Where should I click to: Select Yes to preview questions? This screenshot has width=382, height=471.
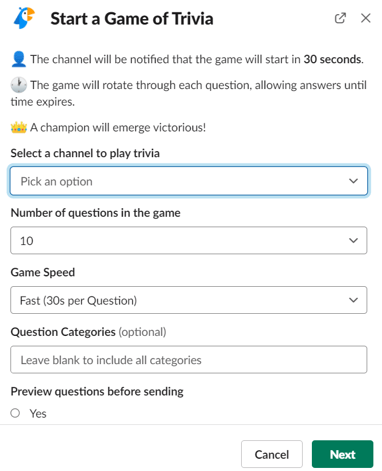(x=15, y=413)
